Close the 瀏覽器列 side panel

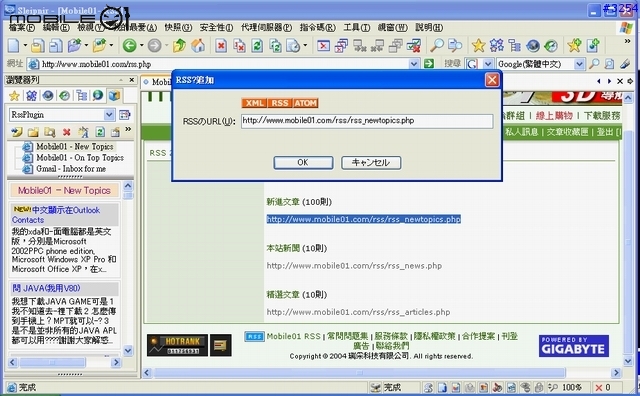(131, 80)
